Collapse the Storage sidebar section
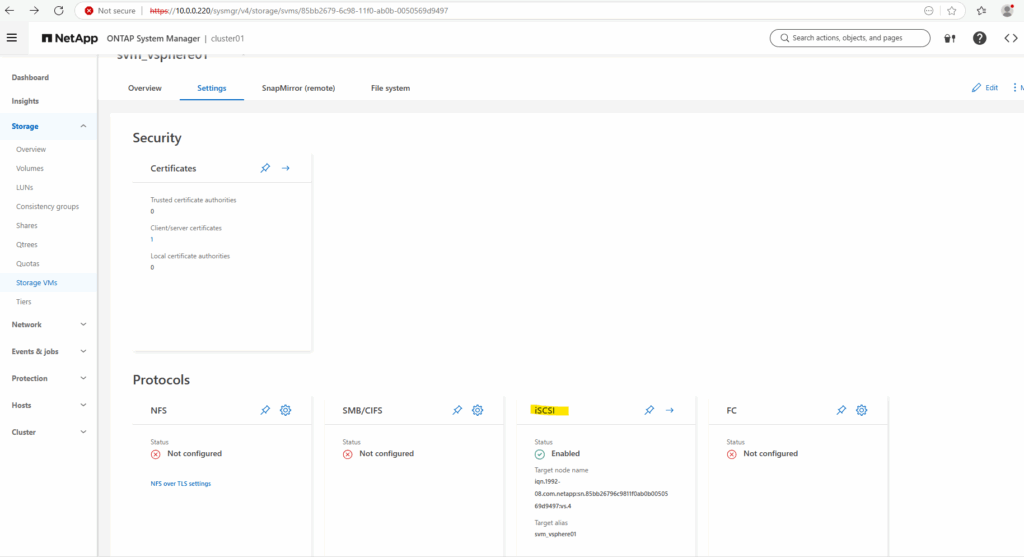Screen dimensions: 1024x557 [83, 126]
